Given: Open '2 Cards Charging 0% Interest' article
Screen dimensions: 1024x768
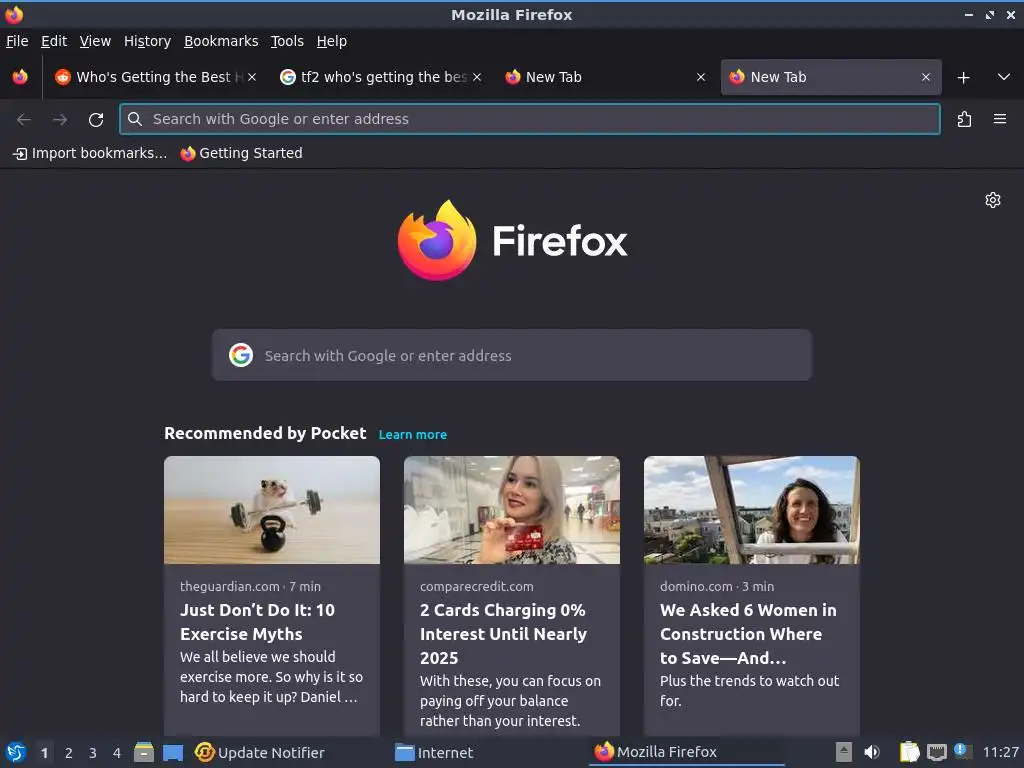Looking at the screenshot, I should (x=503, y=633).
